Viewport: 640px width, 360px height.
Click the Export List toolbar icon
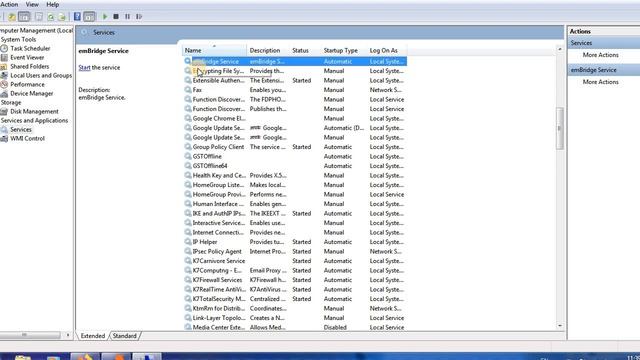tap(62, 17)
